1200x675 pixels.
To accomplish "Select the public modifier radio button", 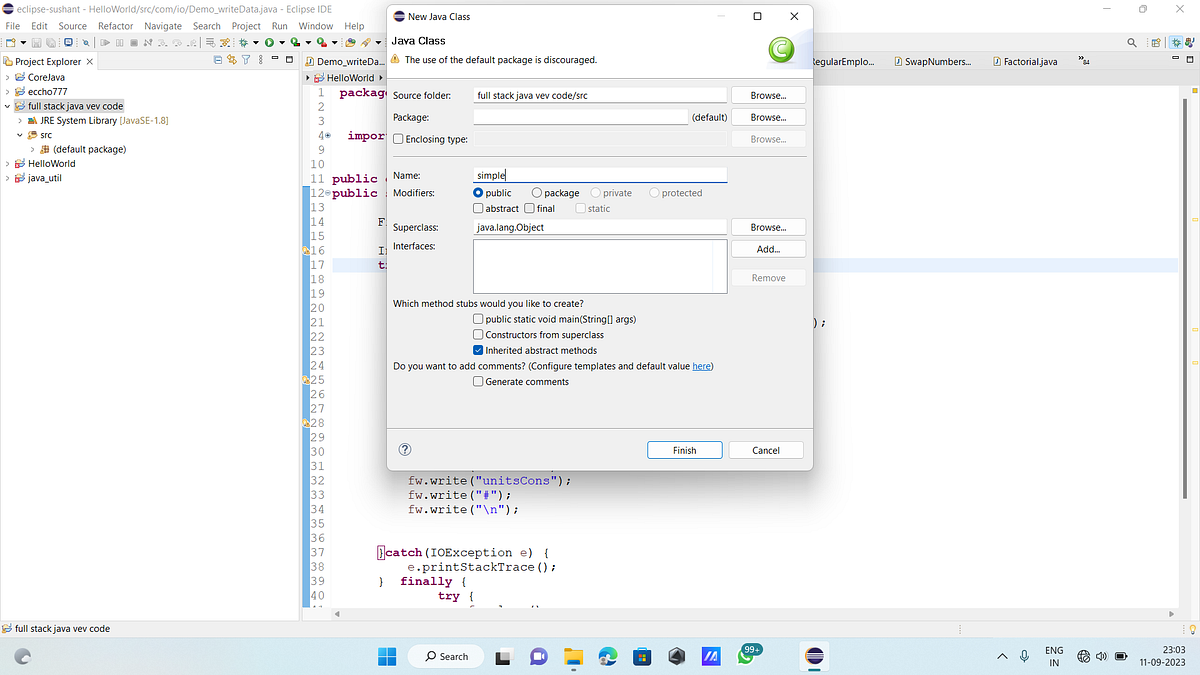I will tap(479, 193).
